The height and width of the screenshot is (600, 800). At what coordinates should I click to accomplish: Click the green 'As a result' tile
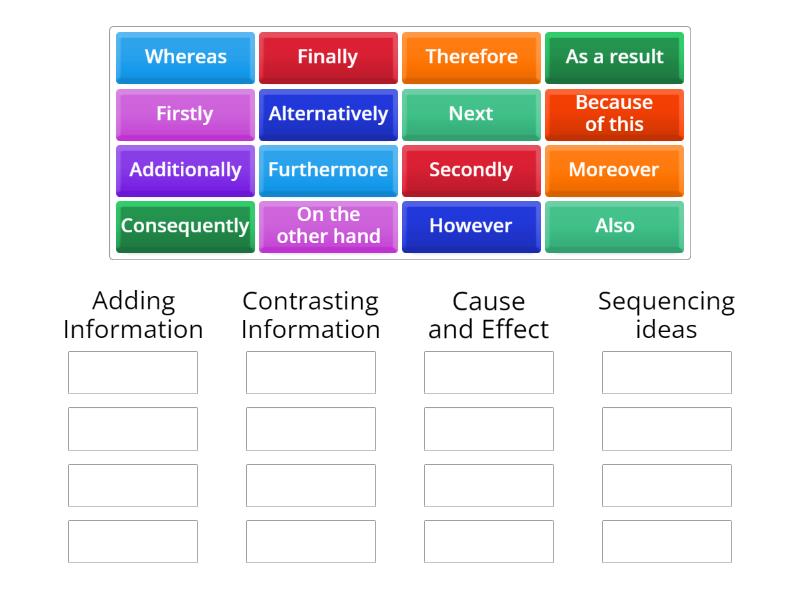614,57
